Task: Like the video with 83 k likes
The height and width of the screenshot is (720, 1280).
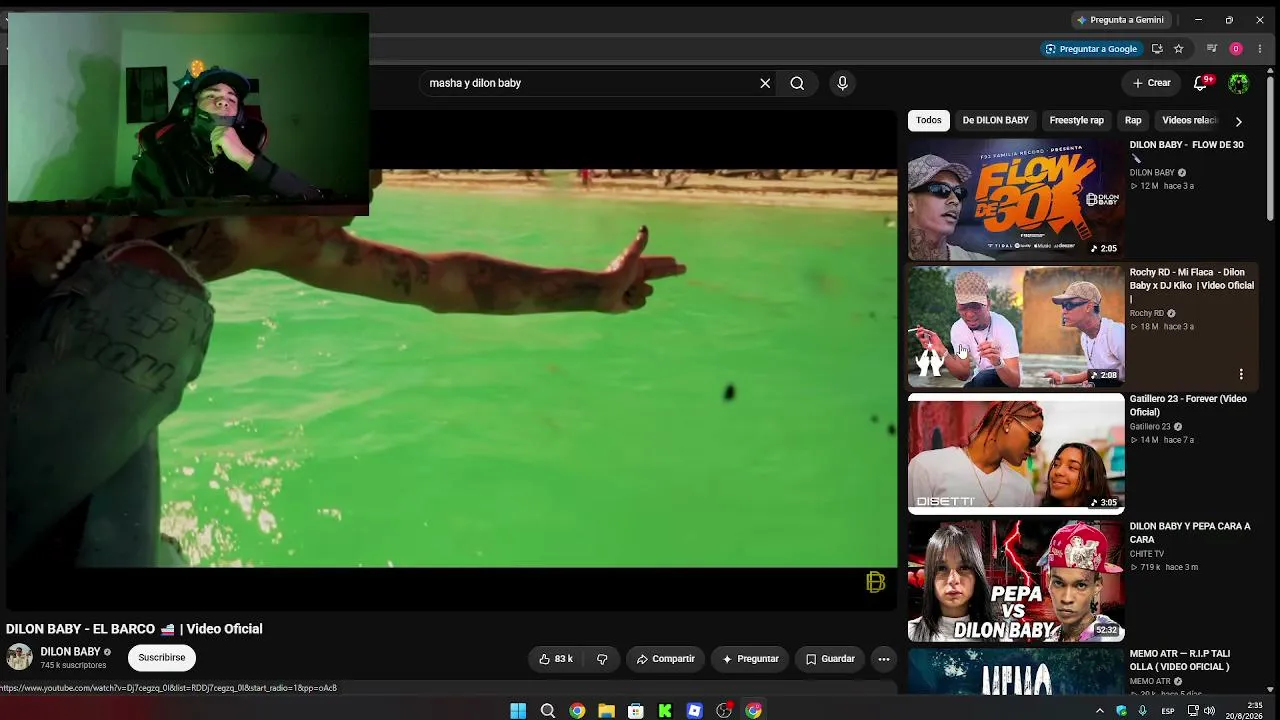Action: pyautogui.click(x=556, y=659)
